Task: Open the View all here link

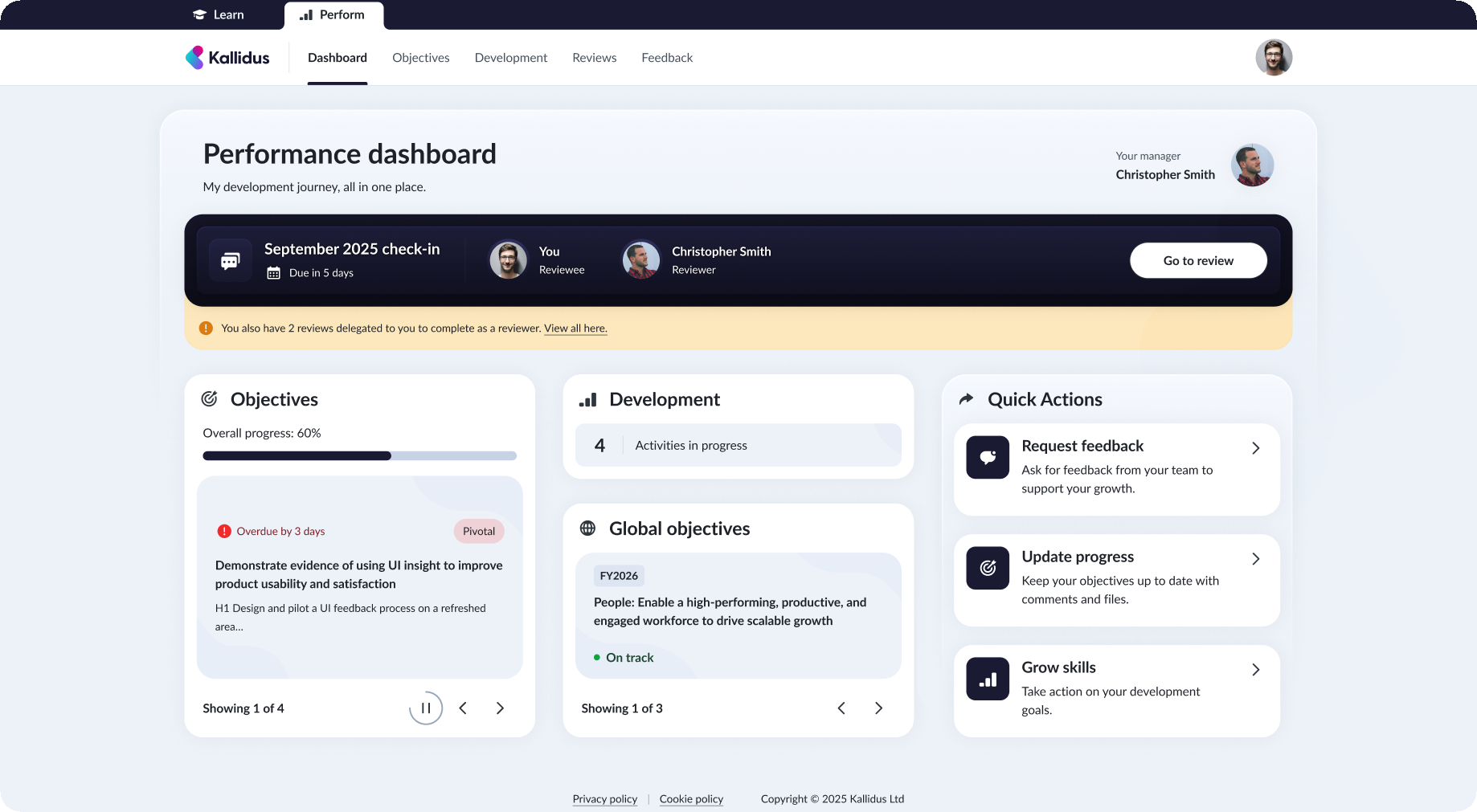Action: [575, 328]
